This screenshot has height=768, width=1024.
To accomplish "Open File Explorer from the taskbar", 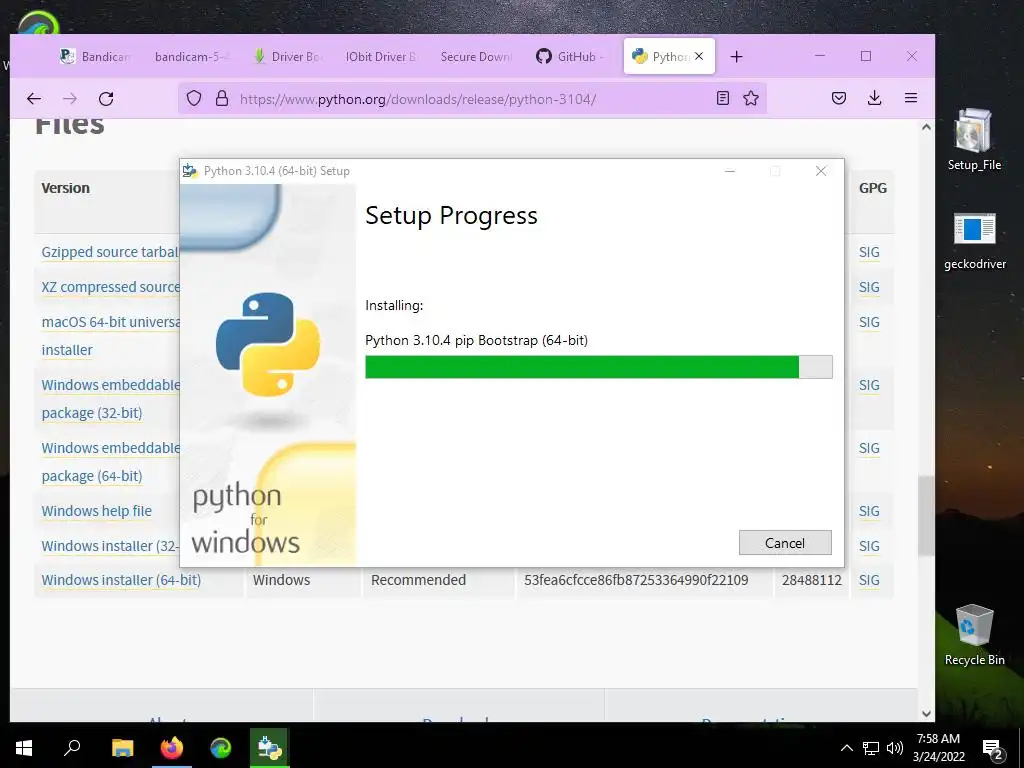I will point(122,748).
